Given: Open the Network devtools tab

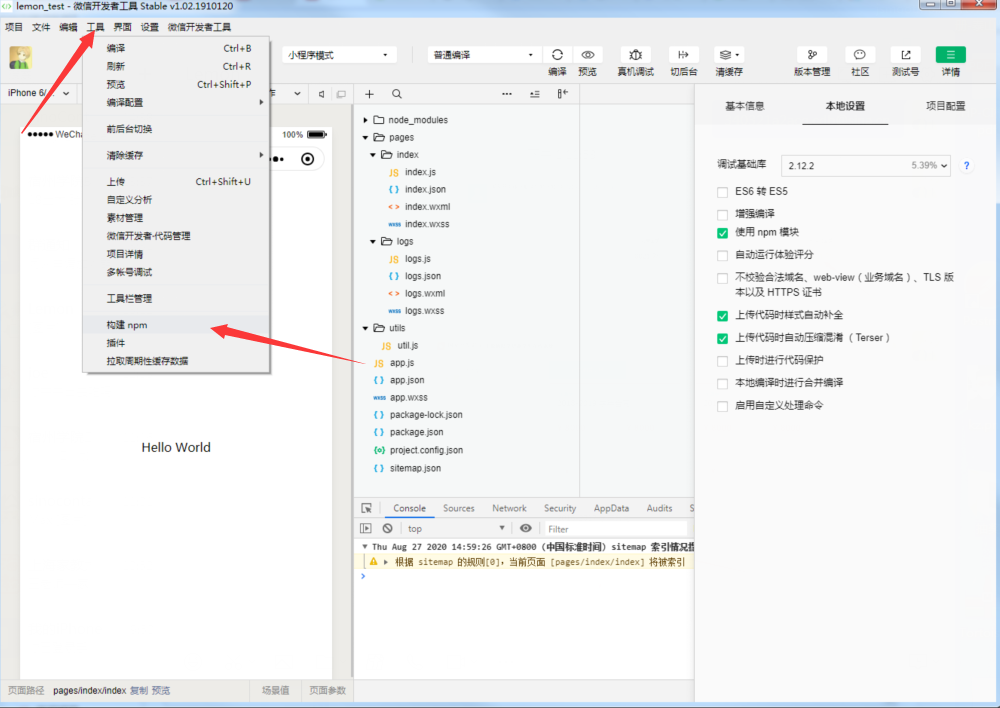Looking at the screenshot, I should (x=509, y=508).
